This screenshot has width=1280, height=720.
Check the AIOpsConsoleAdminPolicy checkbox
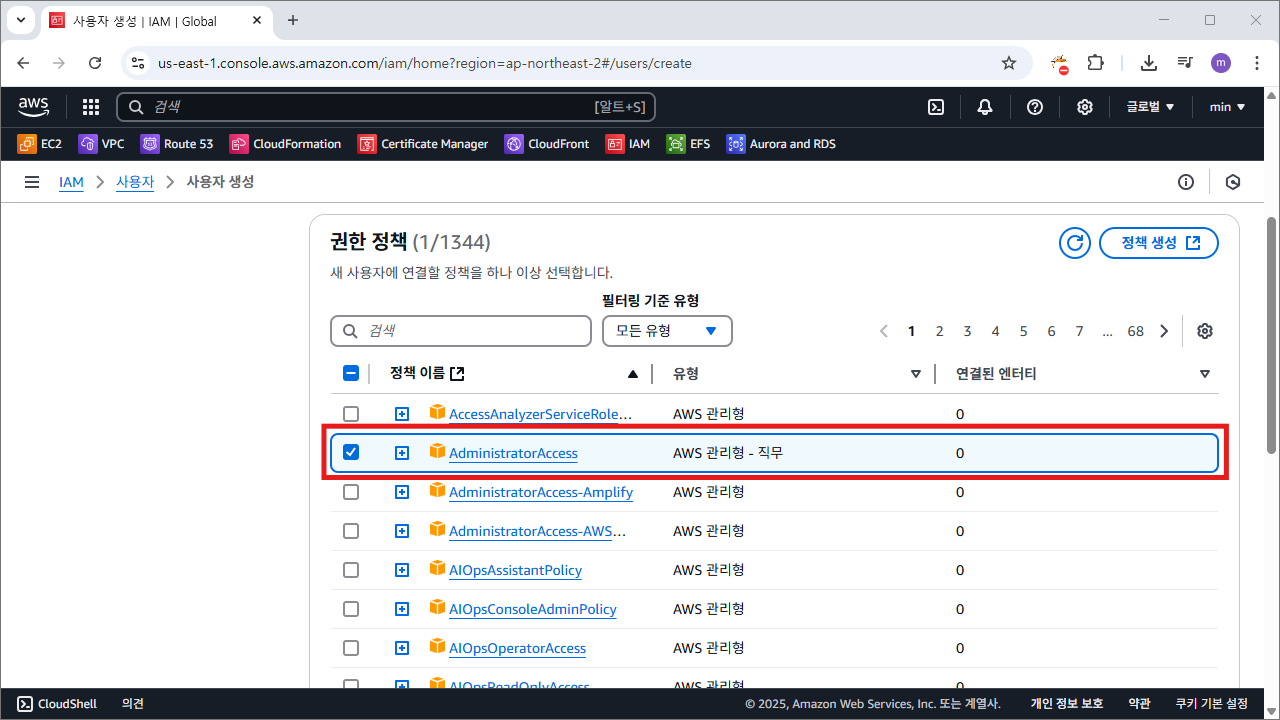351,609
